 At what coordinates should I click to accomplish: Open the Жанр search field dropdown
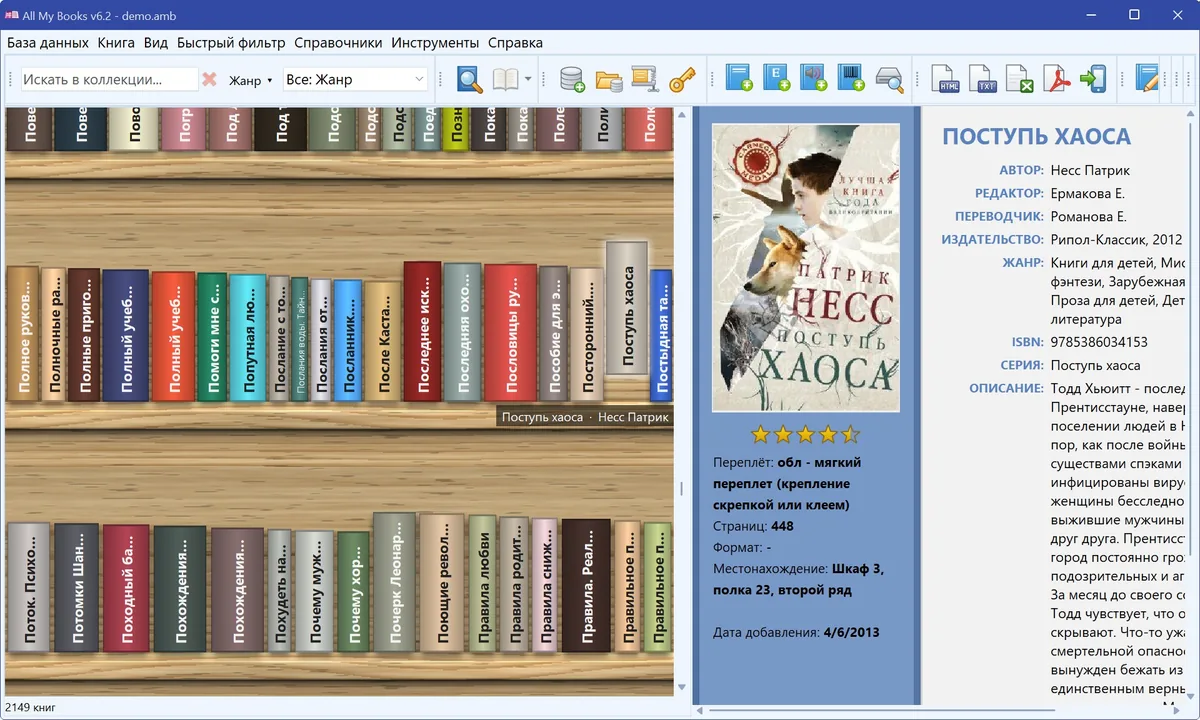pyautogui.click(x=251, y=80)
